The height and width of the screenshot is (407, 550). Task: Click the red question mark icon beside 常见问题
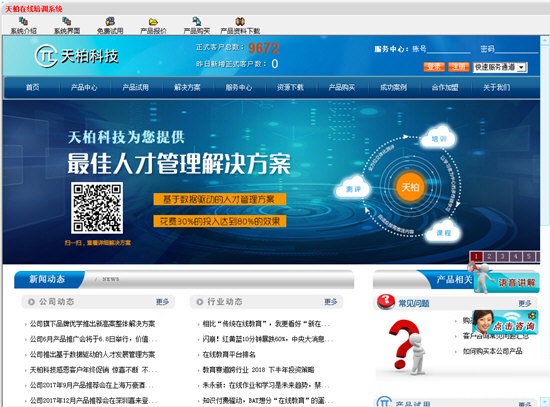[386, 301]
